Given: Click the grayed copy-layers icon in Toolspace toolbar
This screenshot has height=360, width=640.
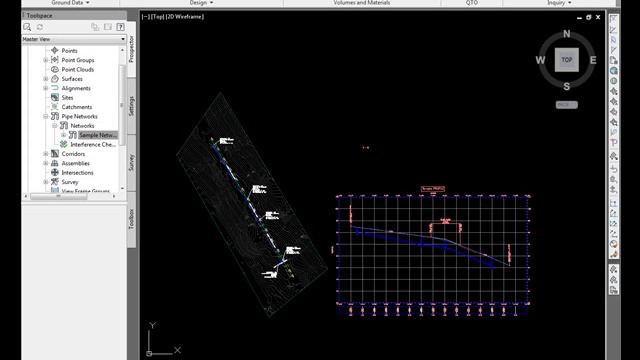Looking at the screenshot, I should point(95,27).
